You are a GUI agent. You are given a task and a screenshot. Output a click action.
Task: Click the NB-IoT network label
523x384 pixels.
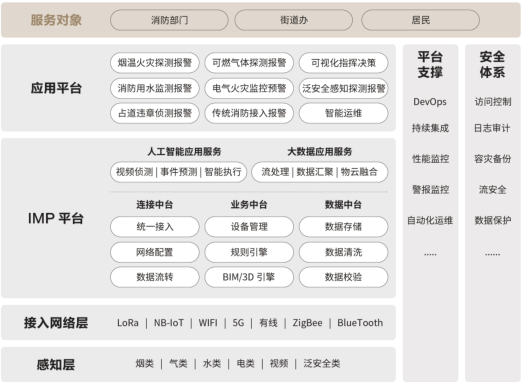[x=169, y=323]
